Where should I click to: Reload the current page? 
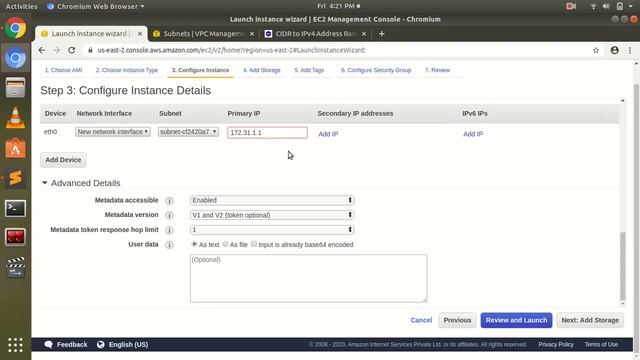72,50
